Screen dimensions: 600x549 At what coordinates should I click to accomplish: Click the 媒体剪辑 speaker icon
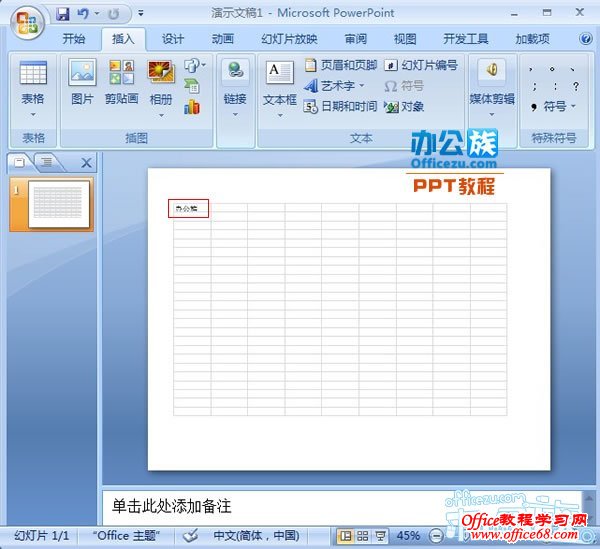pyautogui.click(x=492, y=71)
